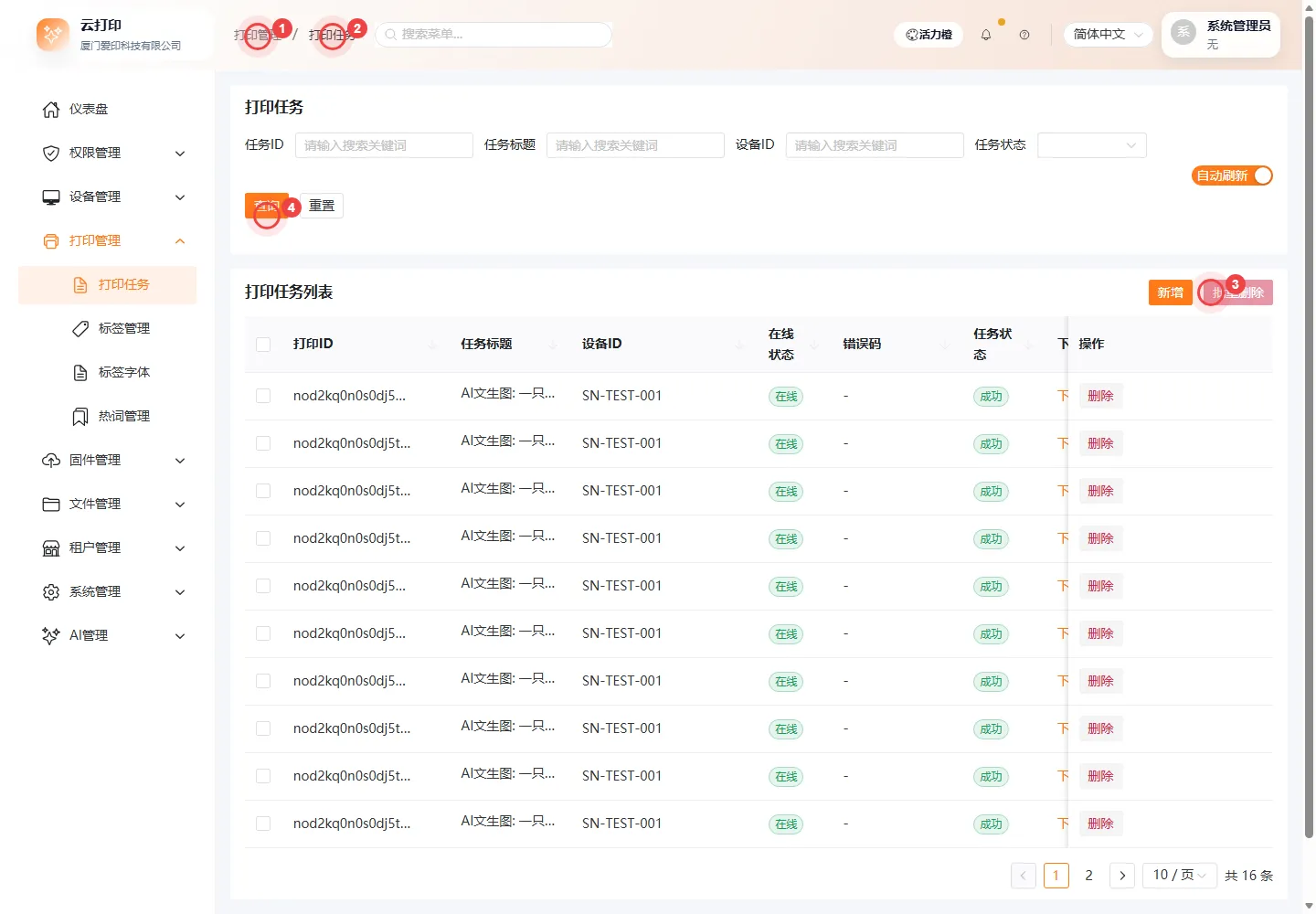
Task: Click the document icon next to 打印任务
Action: coord(80,285)
